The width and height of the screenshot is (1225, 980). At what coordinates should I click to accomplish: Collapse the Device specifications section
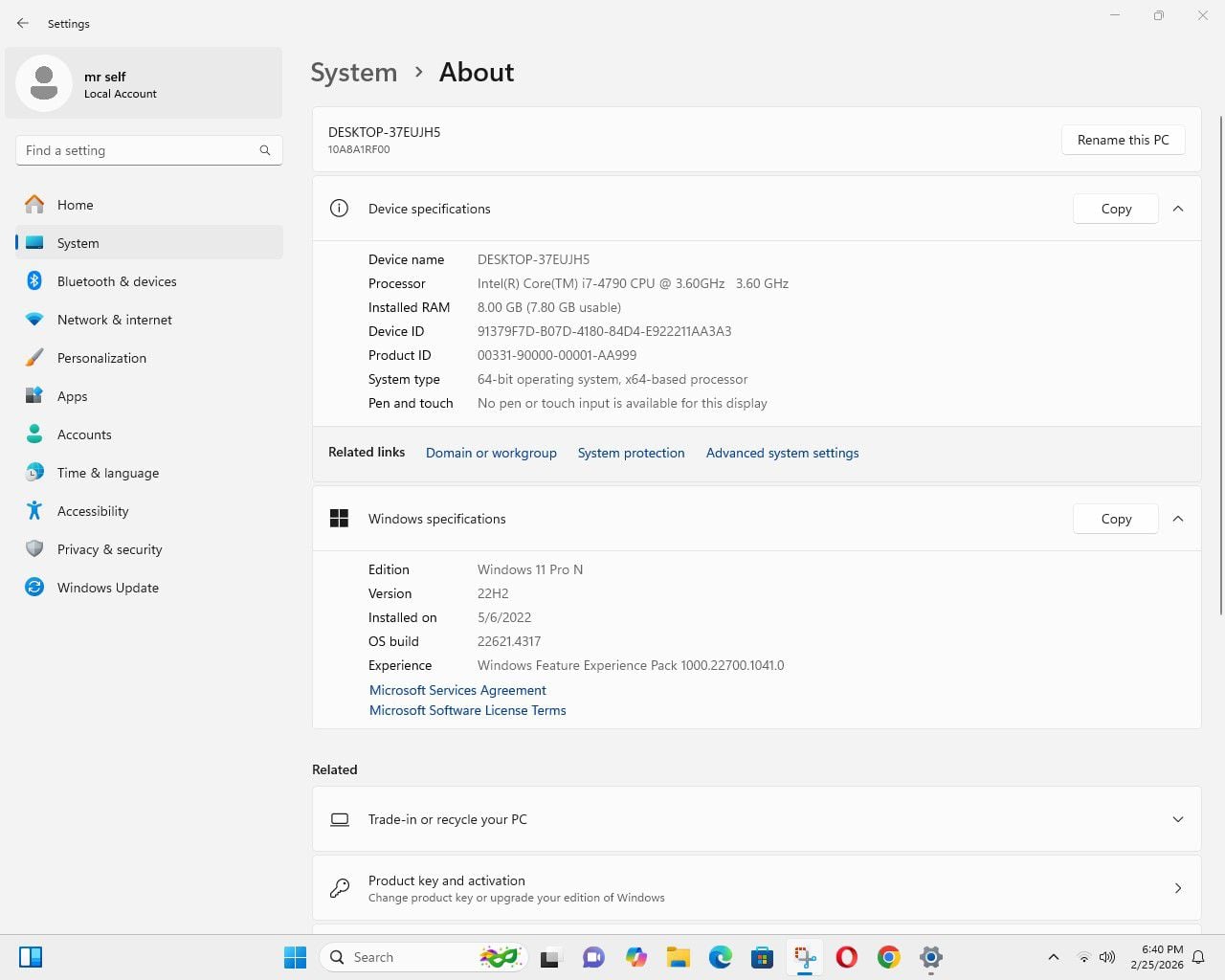tap(1178, 209)
